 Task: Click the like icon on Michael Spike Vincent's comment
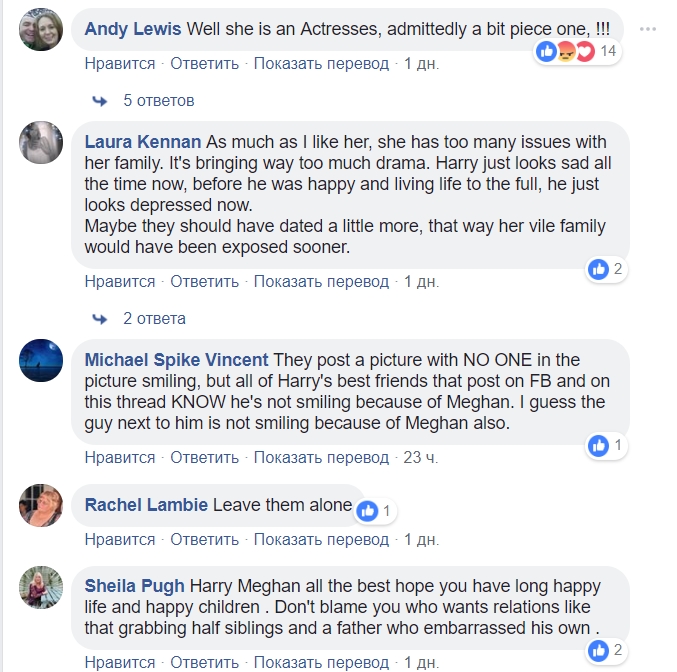(x=599, y=445)
